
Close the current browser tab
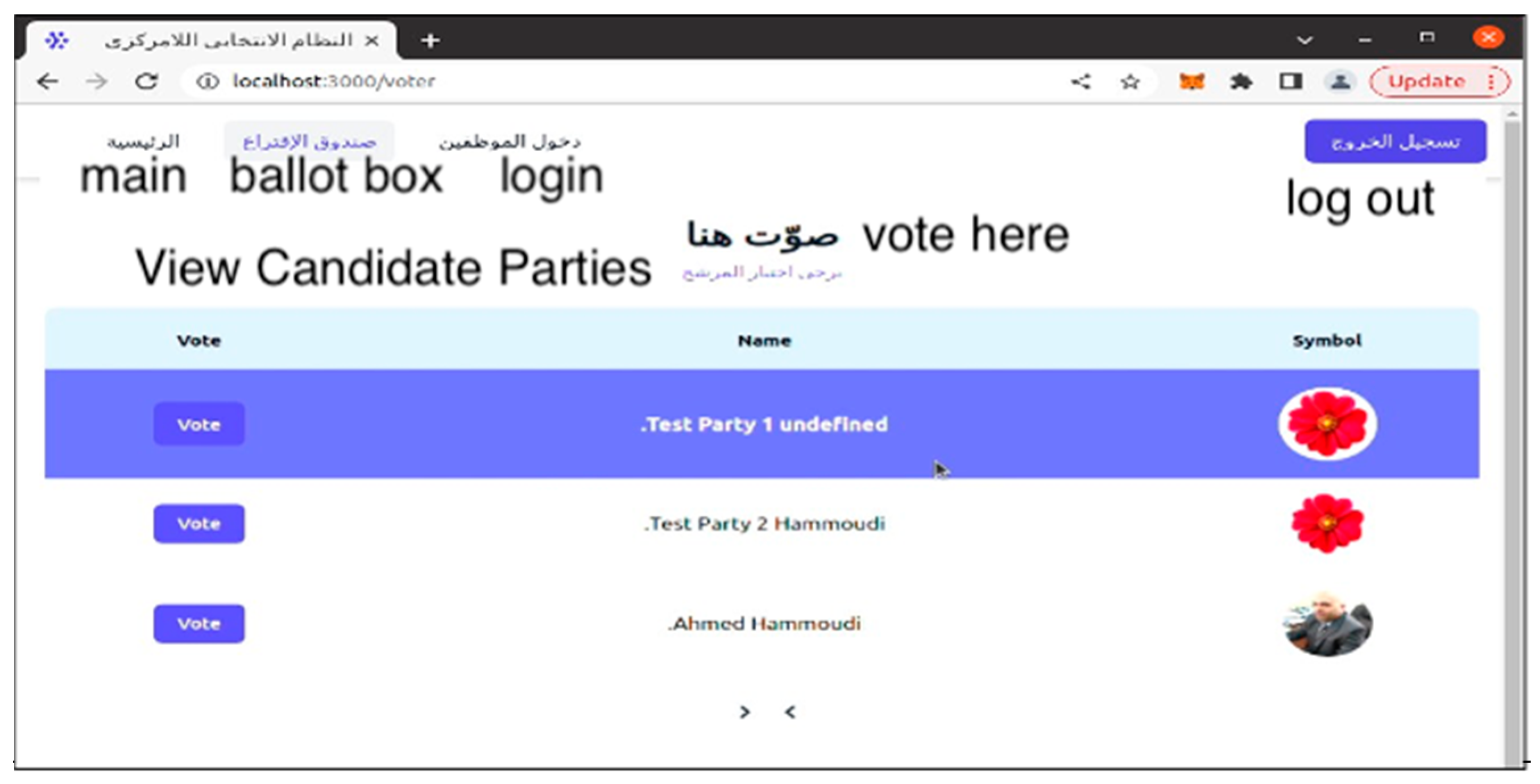click(x=372, y=40)
